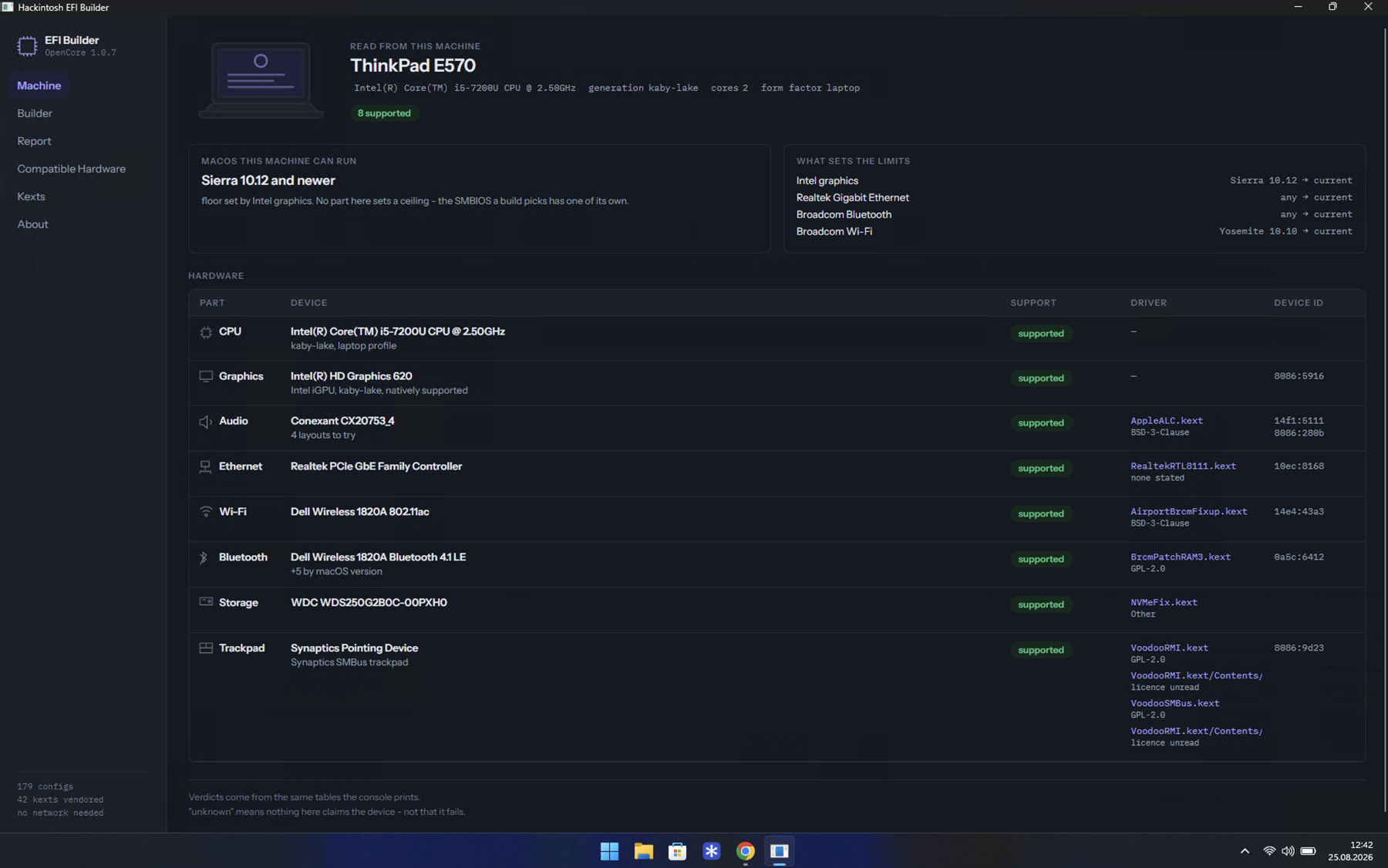
Task: Select the EFI Builder taskbar icon
Action: (779, 851)
